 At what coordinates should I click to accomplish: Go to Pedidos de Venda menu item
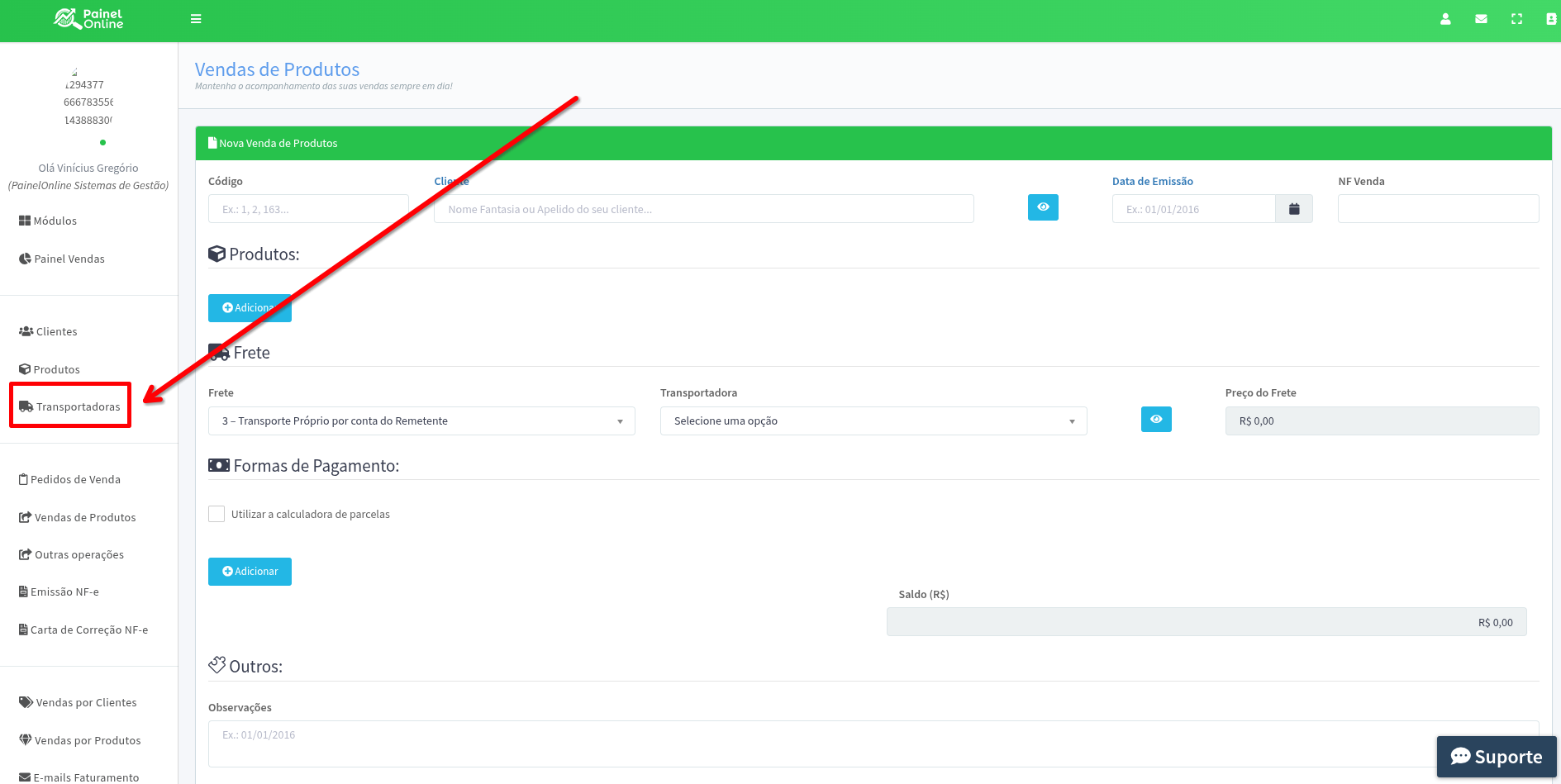tap(74, 479)
